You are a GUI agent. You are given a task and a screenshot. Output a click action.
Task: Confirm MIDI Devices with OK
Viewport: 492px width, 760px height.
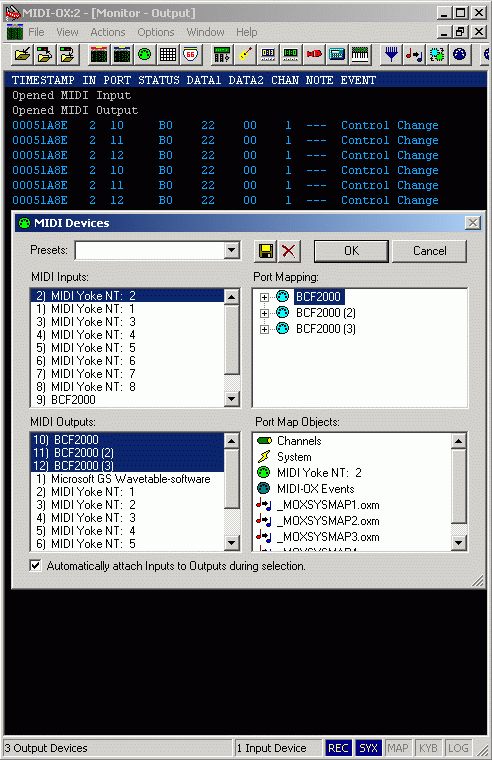click(351, 251)
